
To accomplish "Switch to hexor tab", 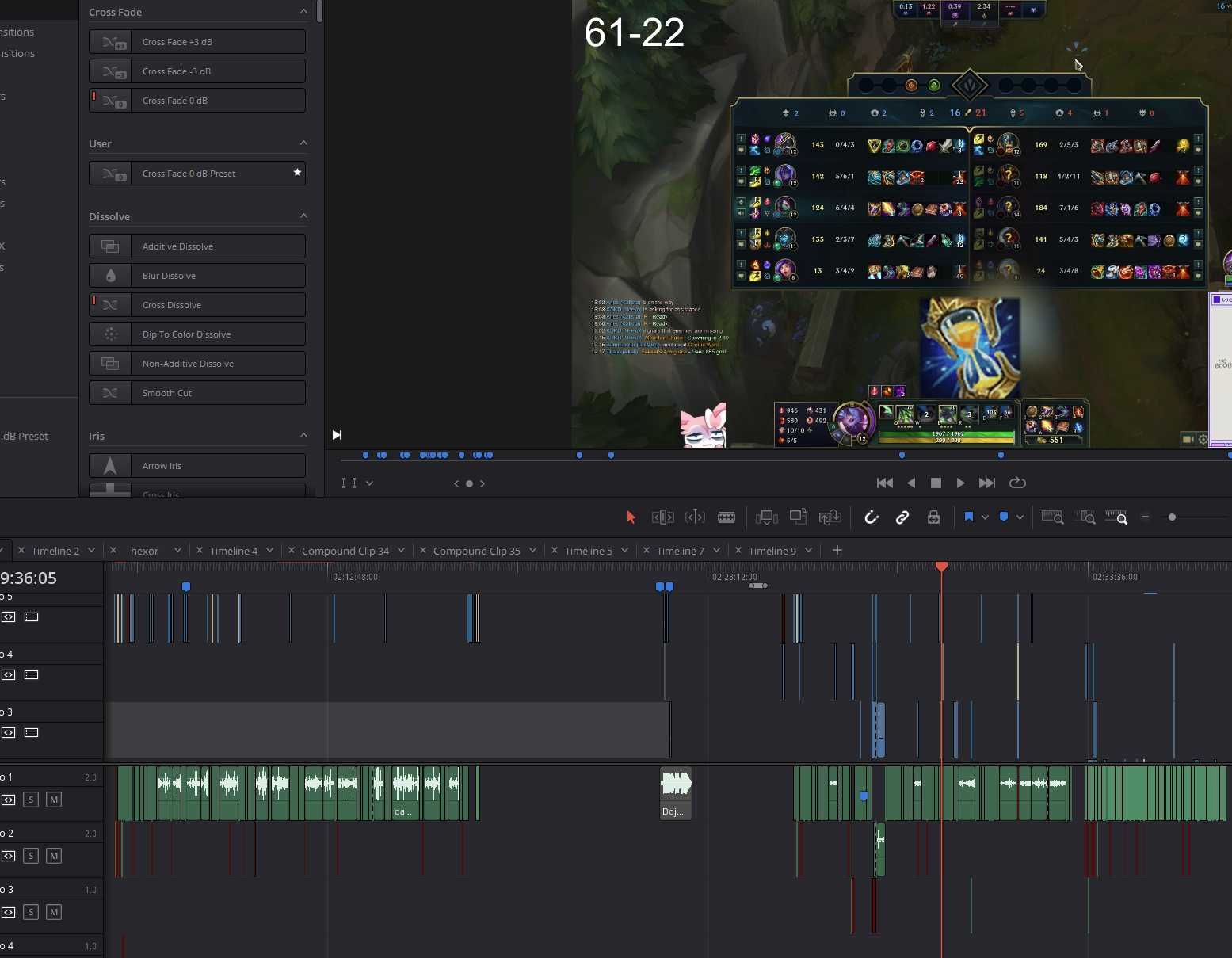I will click(144, 551).
